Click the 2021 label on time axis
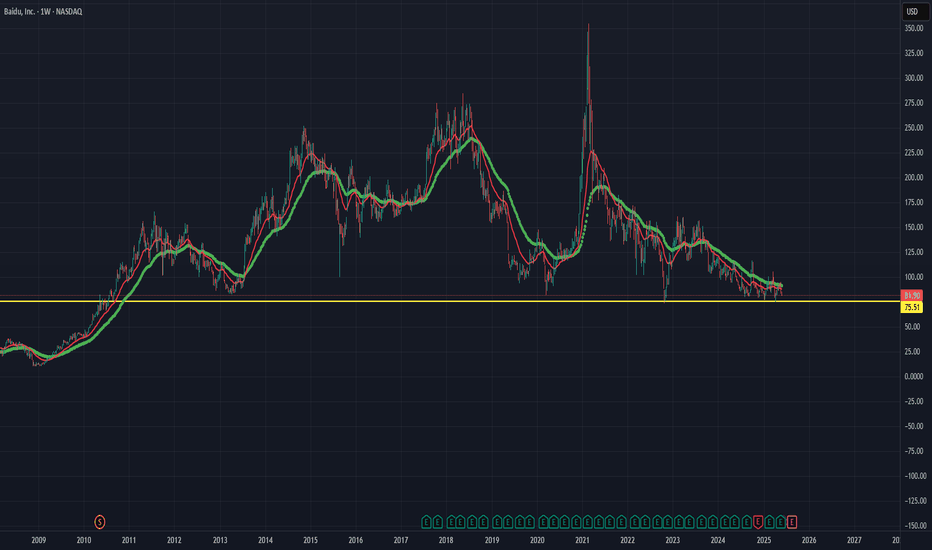The width and height of the screenshot is (932, 550). pos(582,540)
